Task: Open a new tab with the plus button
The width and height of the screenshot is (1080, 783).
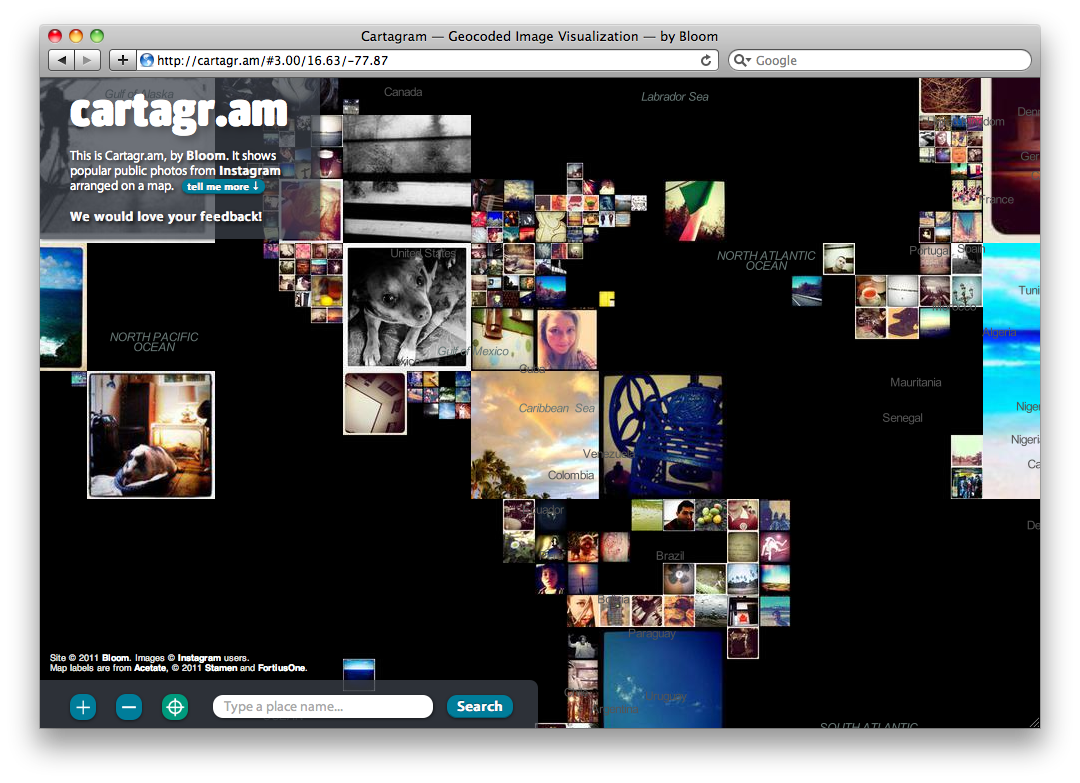Action: pyautogui.click(x=122, y=59)
